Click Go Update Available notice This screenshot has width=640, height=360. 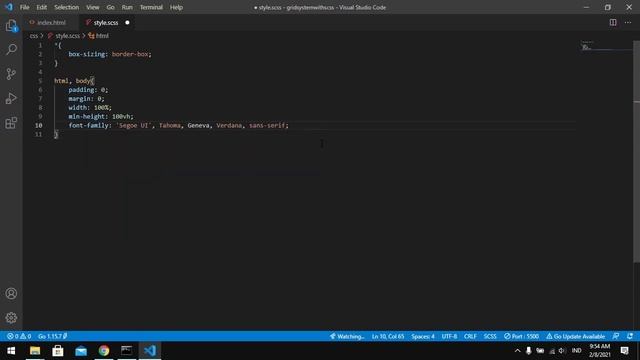point(576,336)
